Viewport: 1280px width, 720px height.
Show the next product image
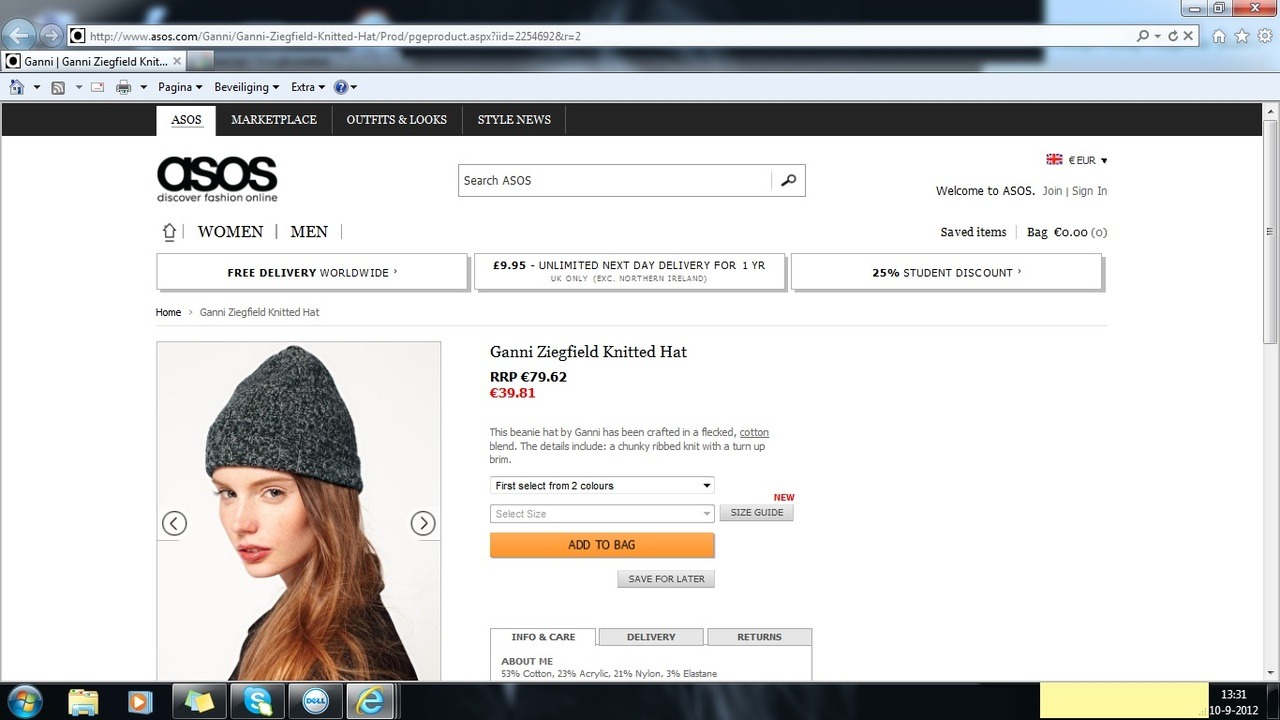423,523
